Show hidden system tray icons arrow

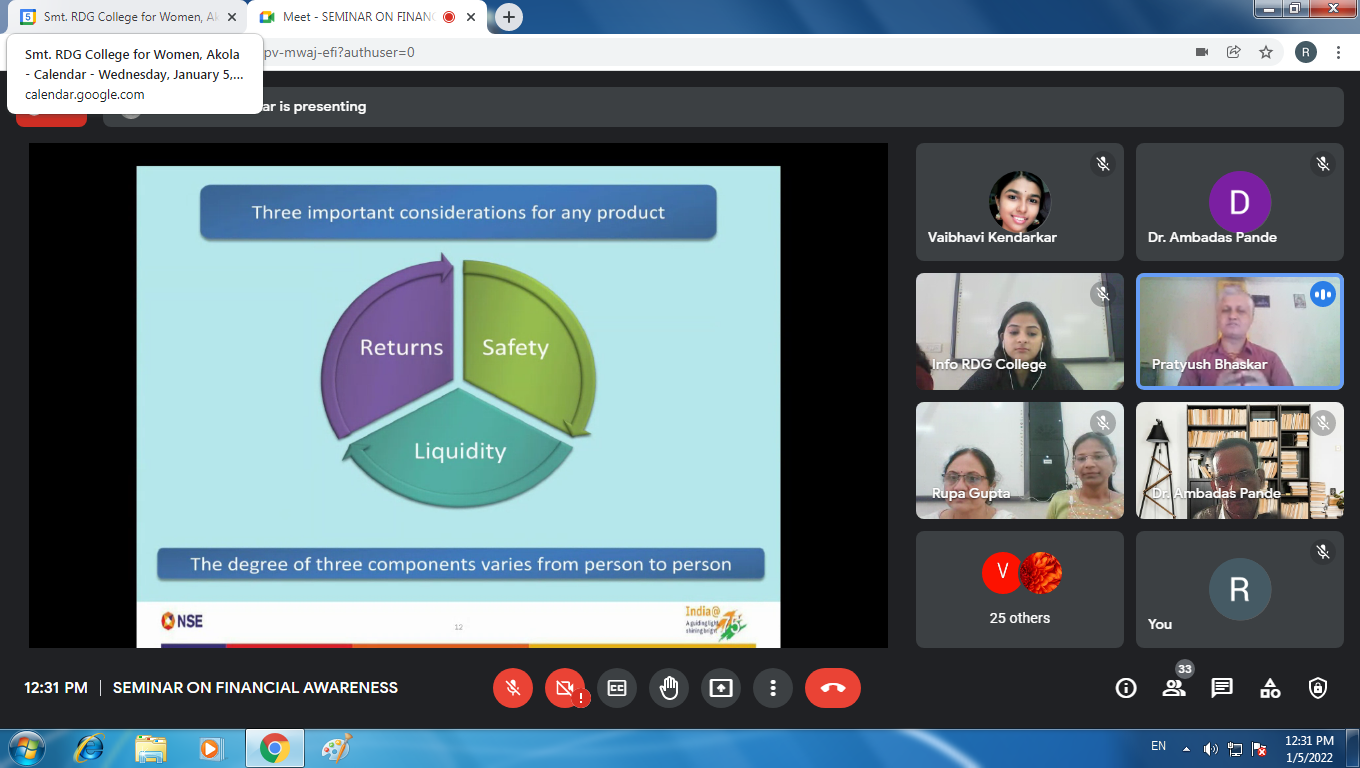click(1186, 748)
